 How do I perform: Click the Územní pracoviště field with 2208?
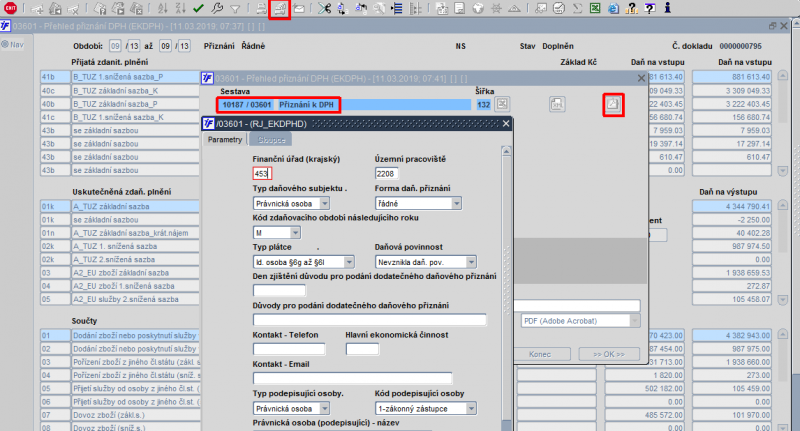(386, 173)
